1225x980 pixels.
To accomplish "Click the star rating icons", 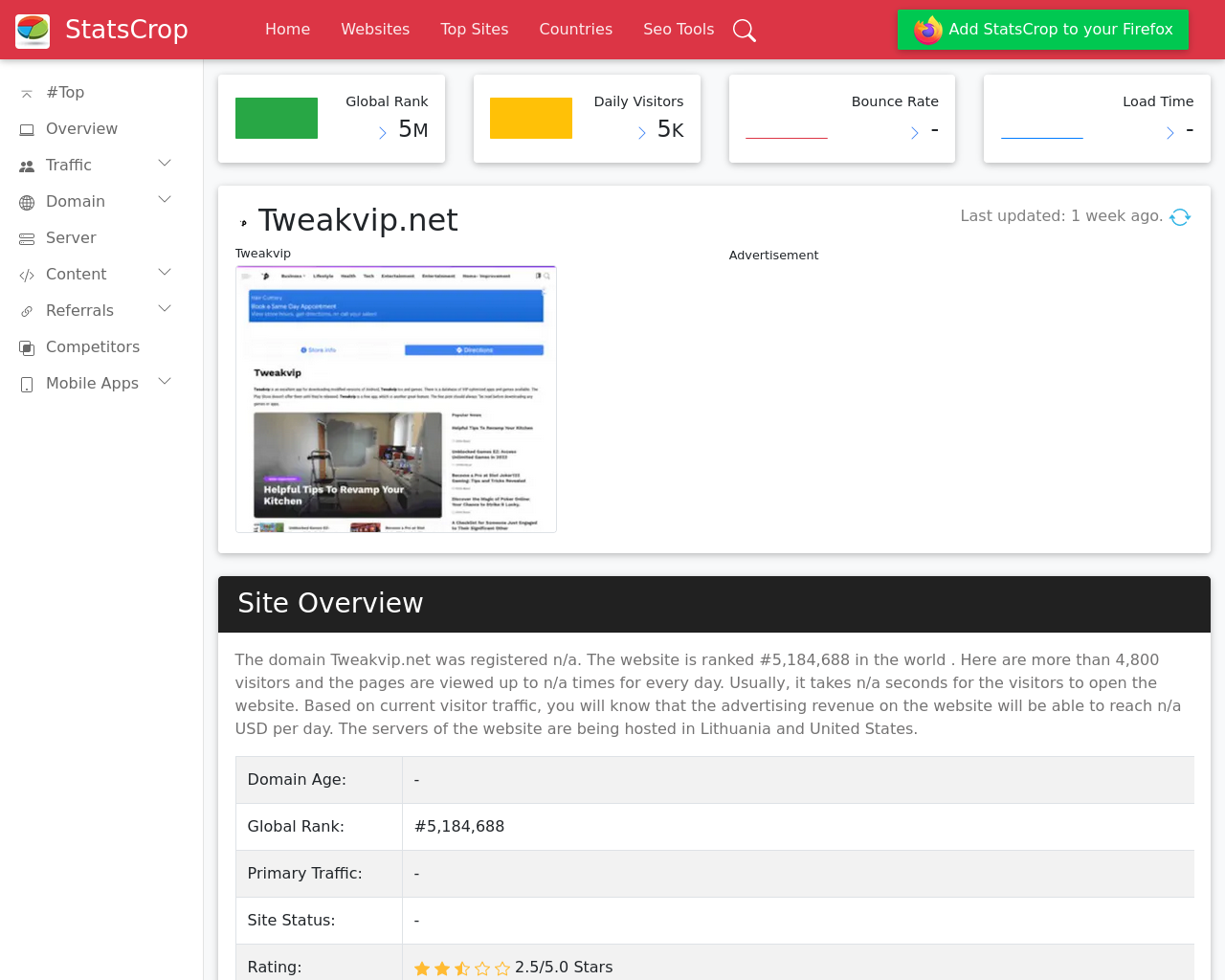I will (x=462, y=969).
